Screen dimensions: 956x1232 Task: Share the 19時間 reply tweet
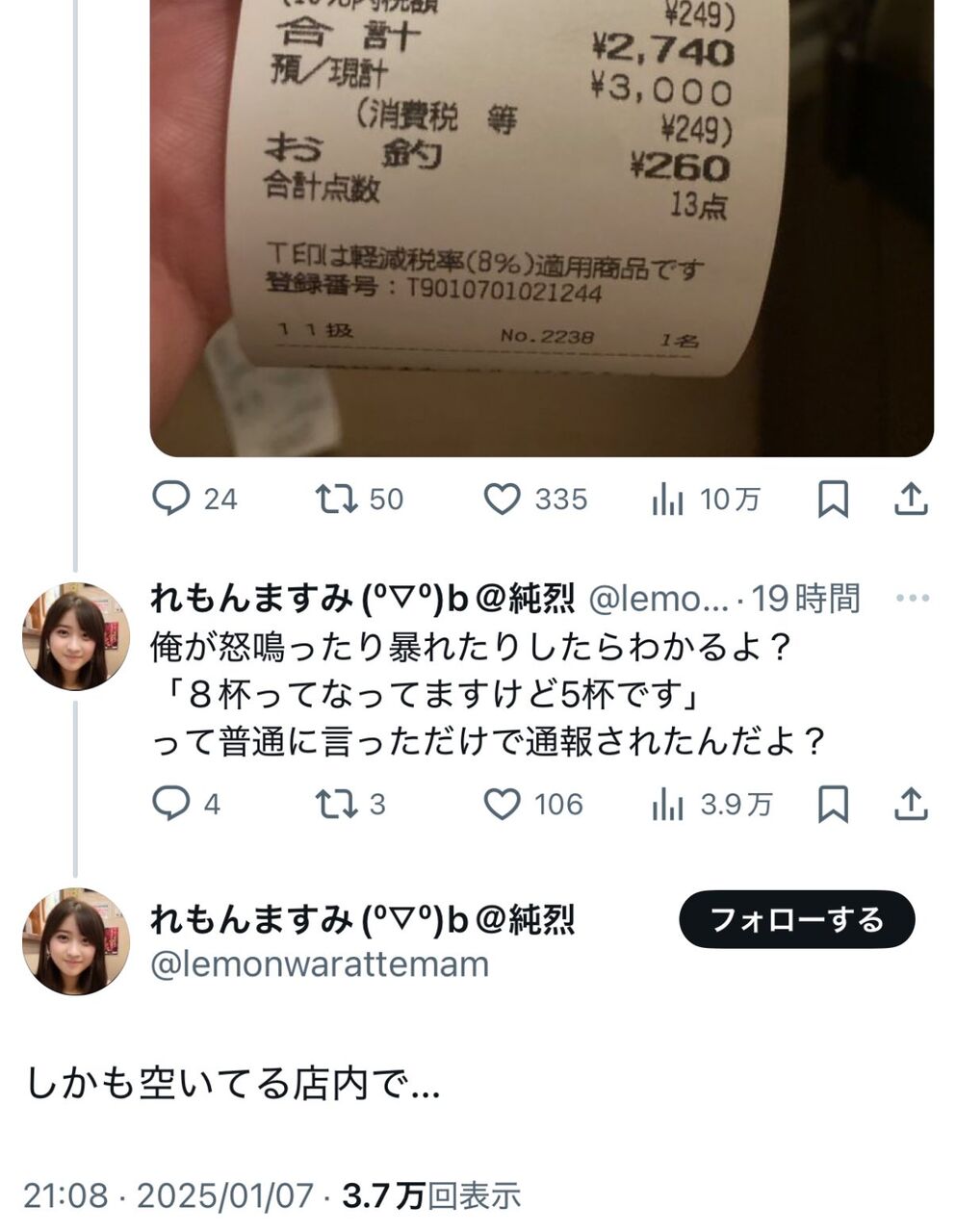pos(911,804)
